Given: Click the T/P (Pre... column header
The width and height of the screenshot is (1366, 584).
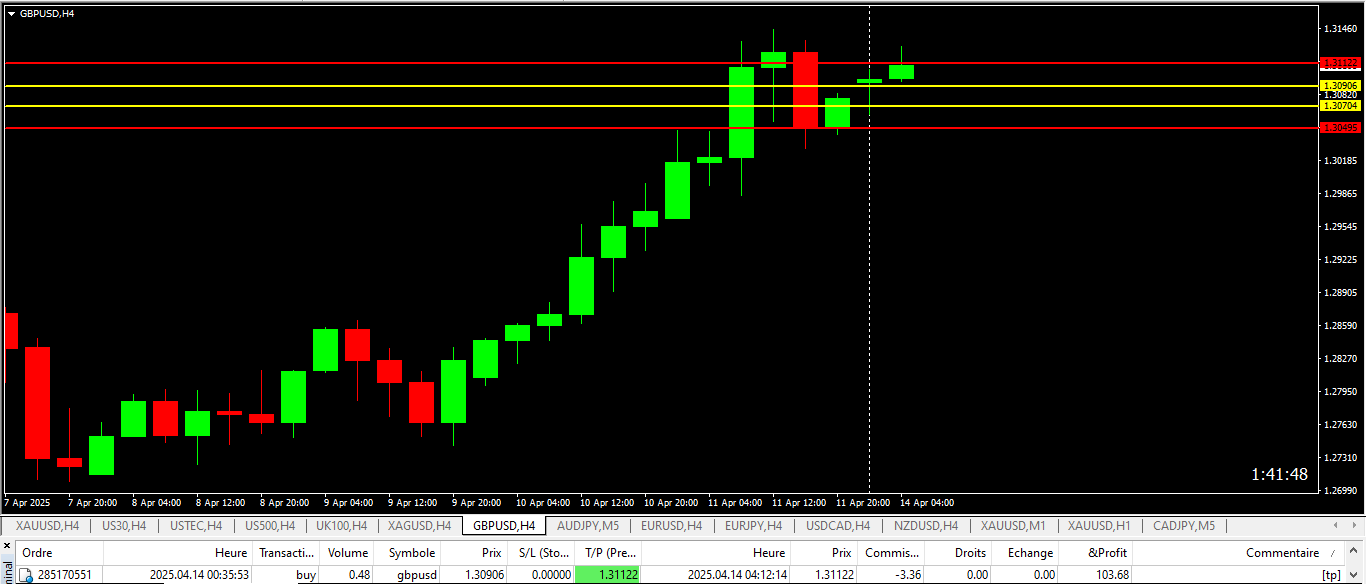Looking at the screenshot, I should click(608, 553).
